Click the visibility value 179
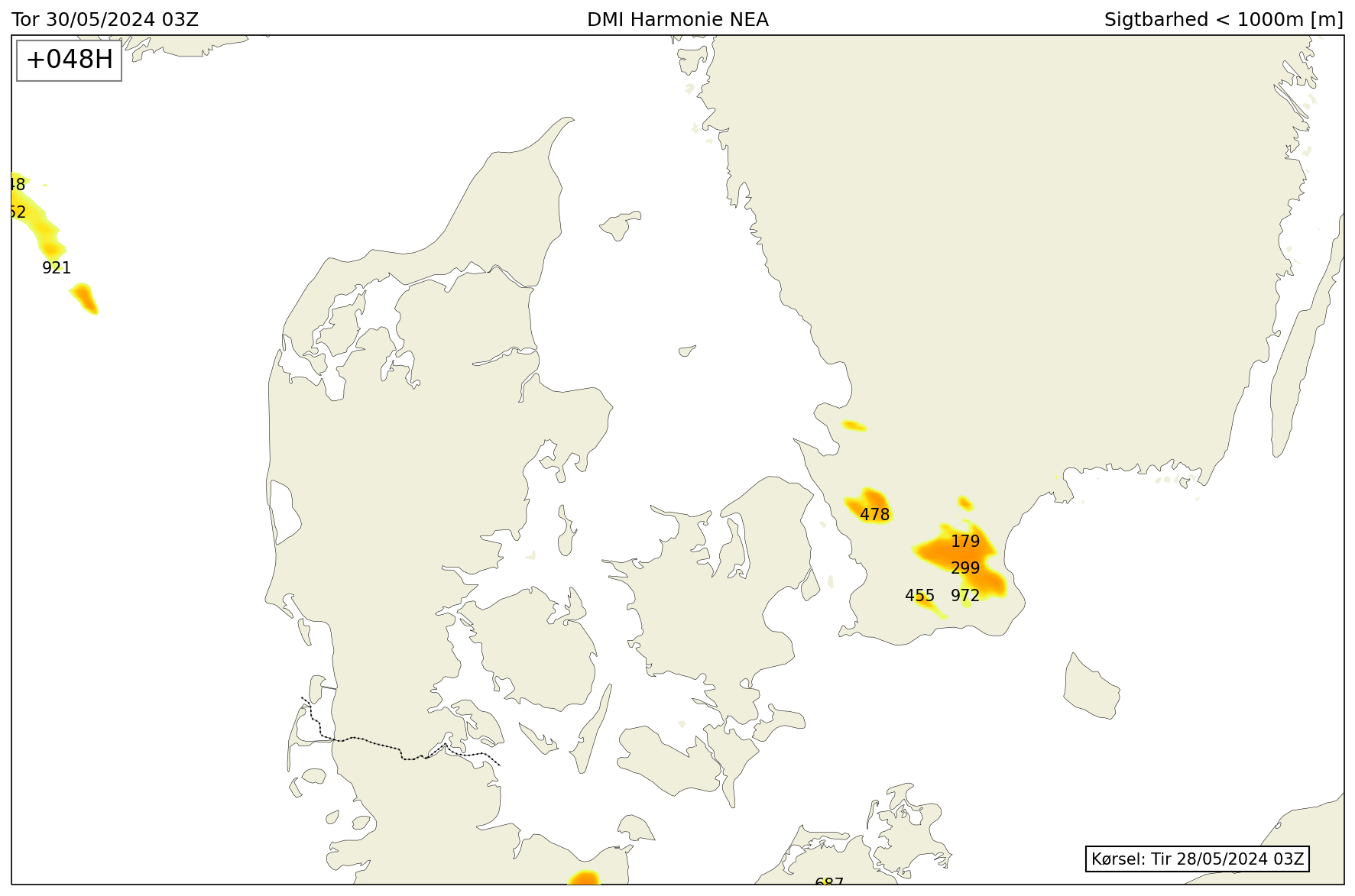This screenshot has width=1355, height=896. [x=965, y=542]
